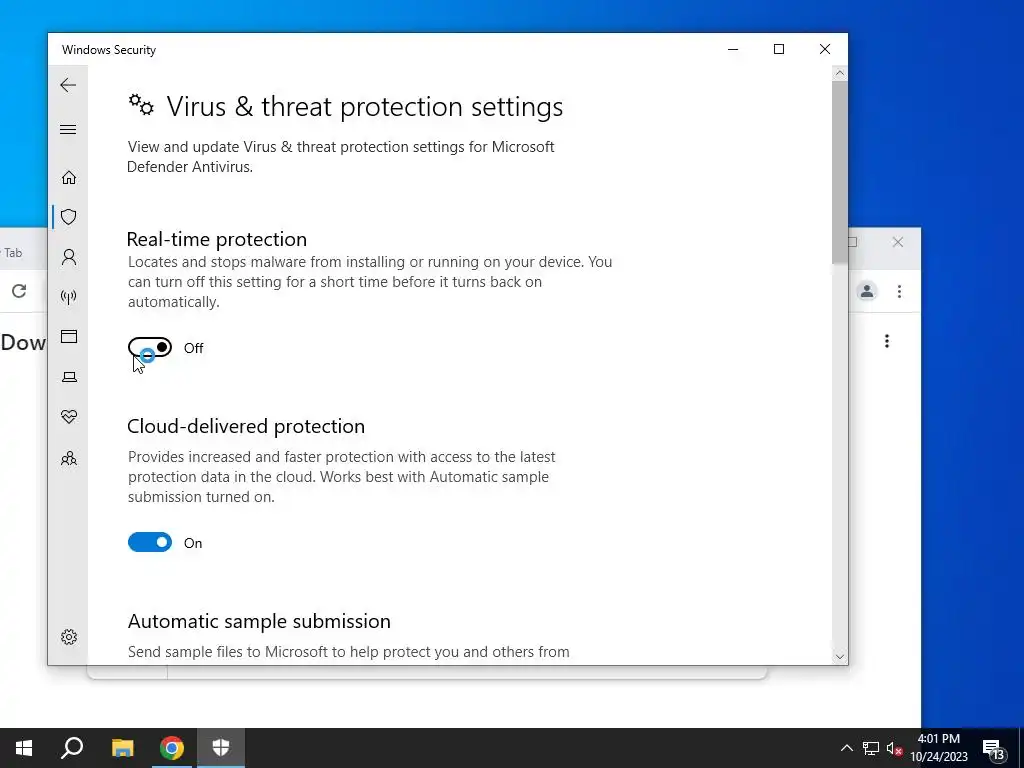The height and width of the screenshot is (768, 1024).
Task: Open notification center with 13 alerts
Action: click(994, 750)
